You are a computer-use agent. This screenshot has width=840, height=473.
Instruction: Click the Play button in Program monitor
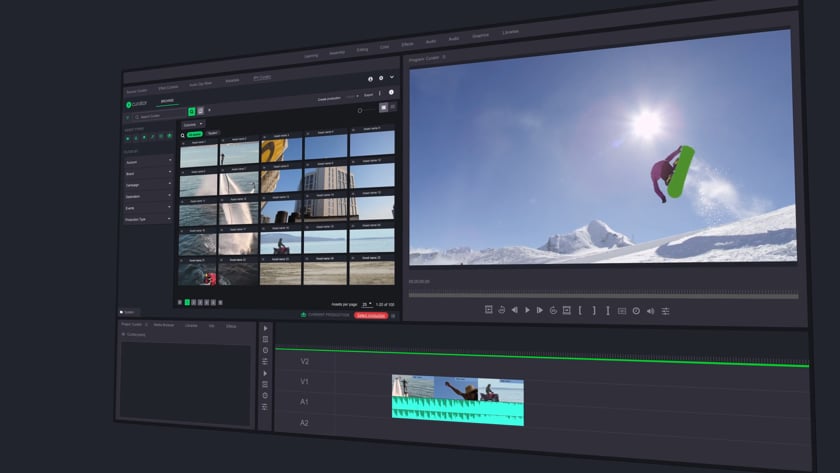coord(527,310)
